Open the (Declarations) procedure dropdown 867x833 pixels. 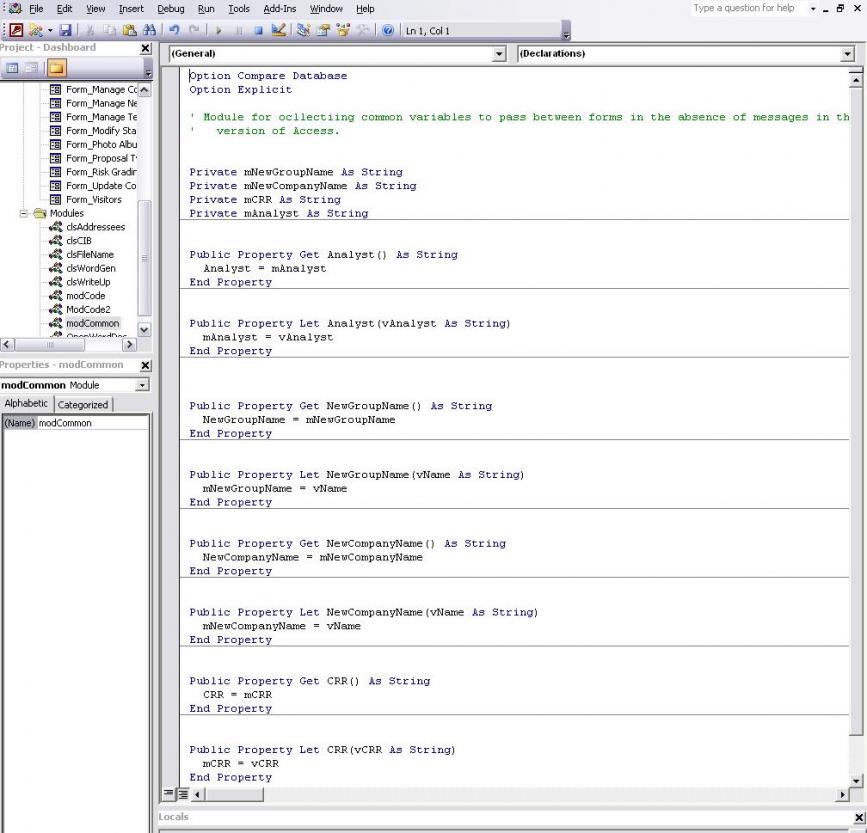[x=848, y=54]
